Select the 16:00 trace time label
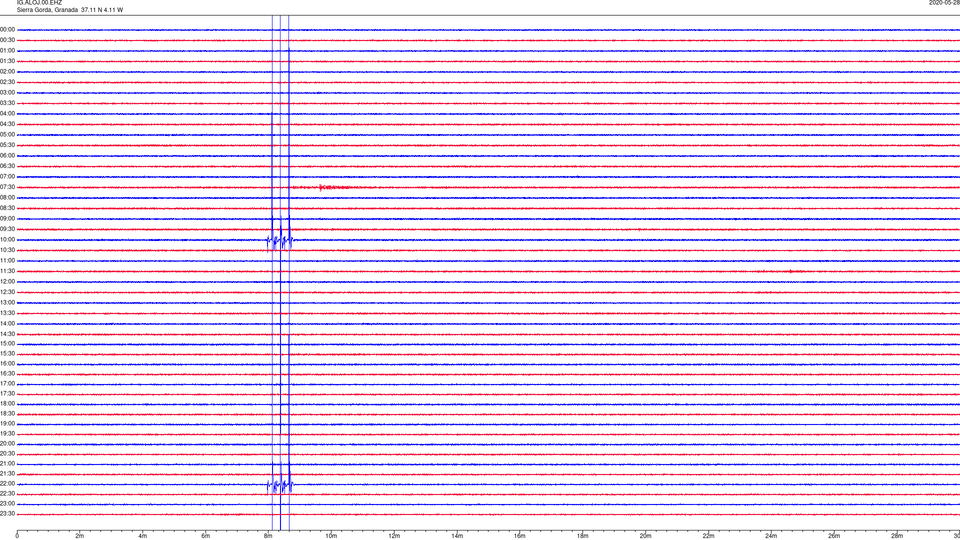The image size is (960, 540). click(7, 364)
